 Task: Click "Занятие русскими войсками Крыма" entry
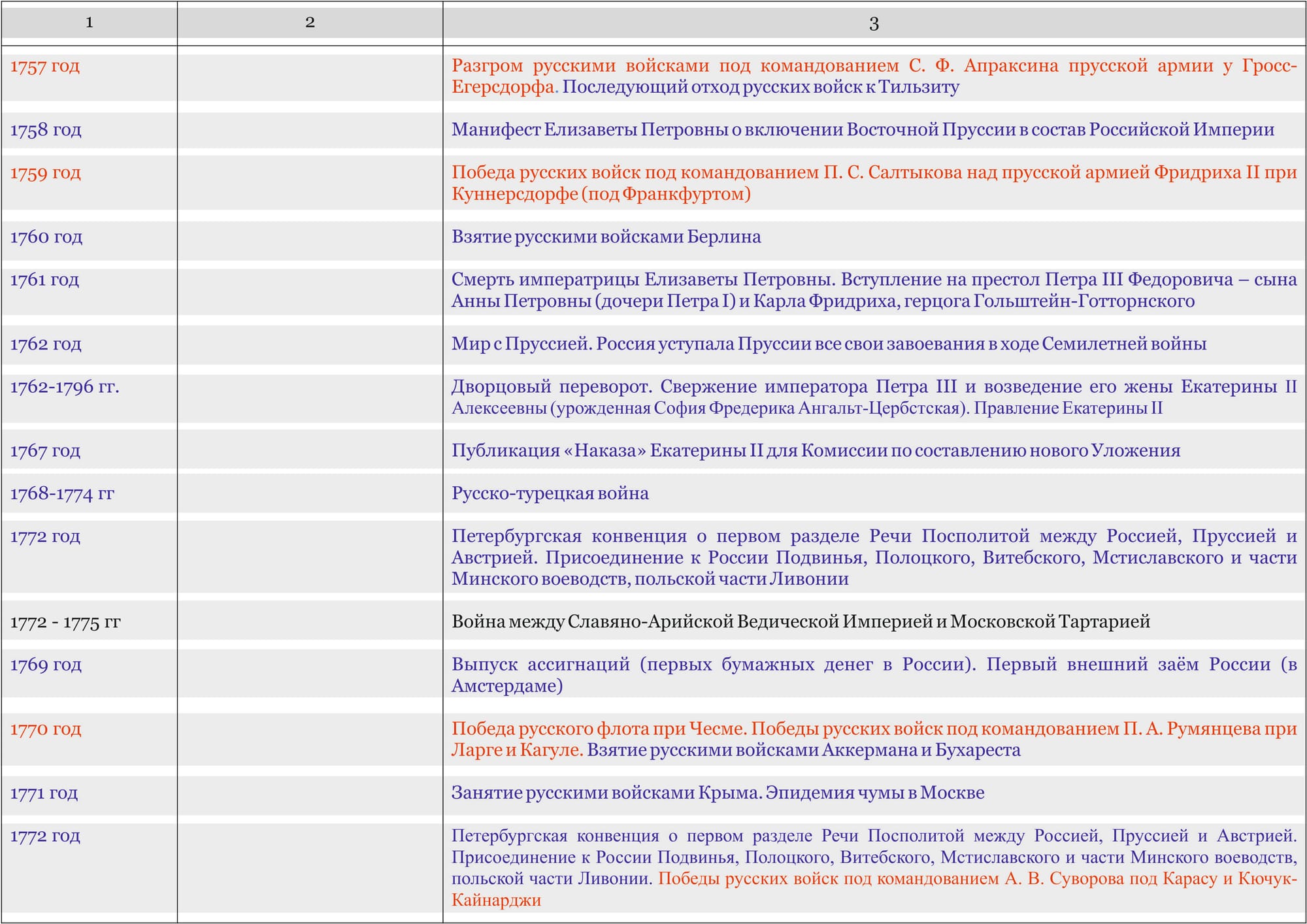coord(718,793)
